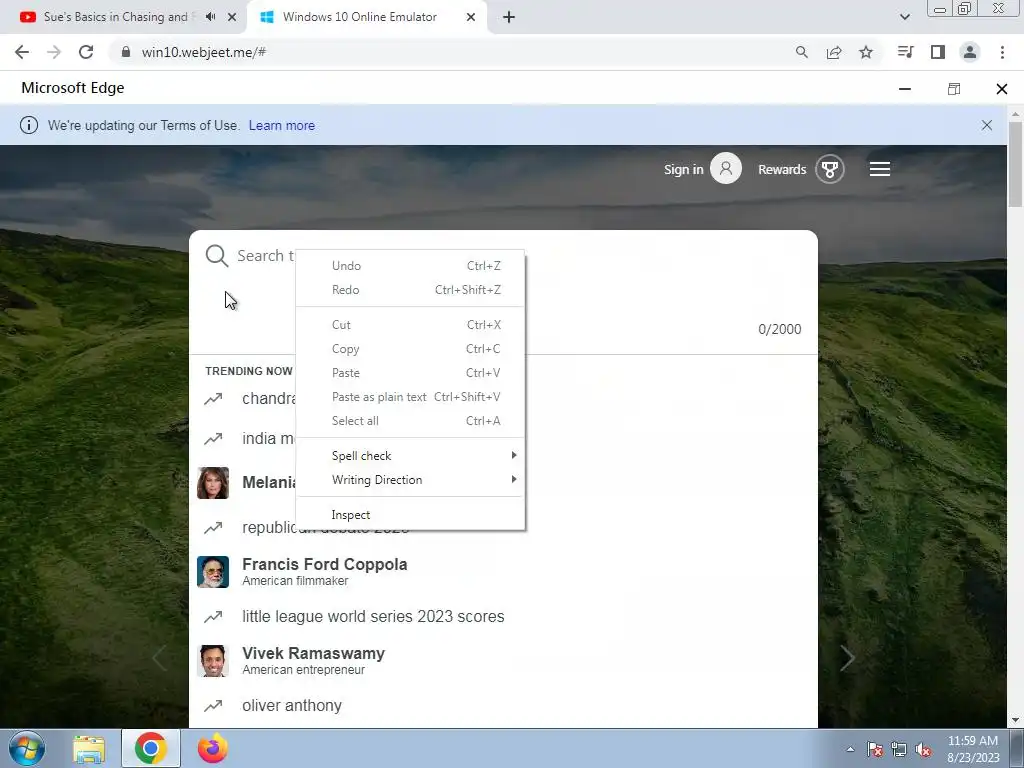Click the forward navigation arrow
1024x768 pixels.
54,52
